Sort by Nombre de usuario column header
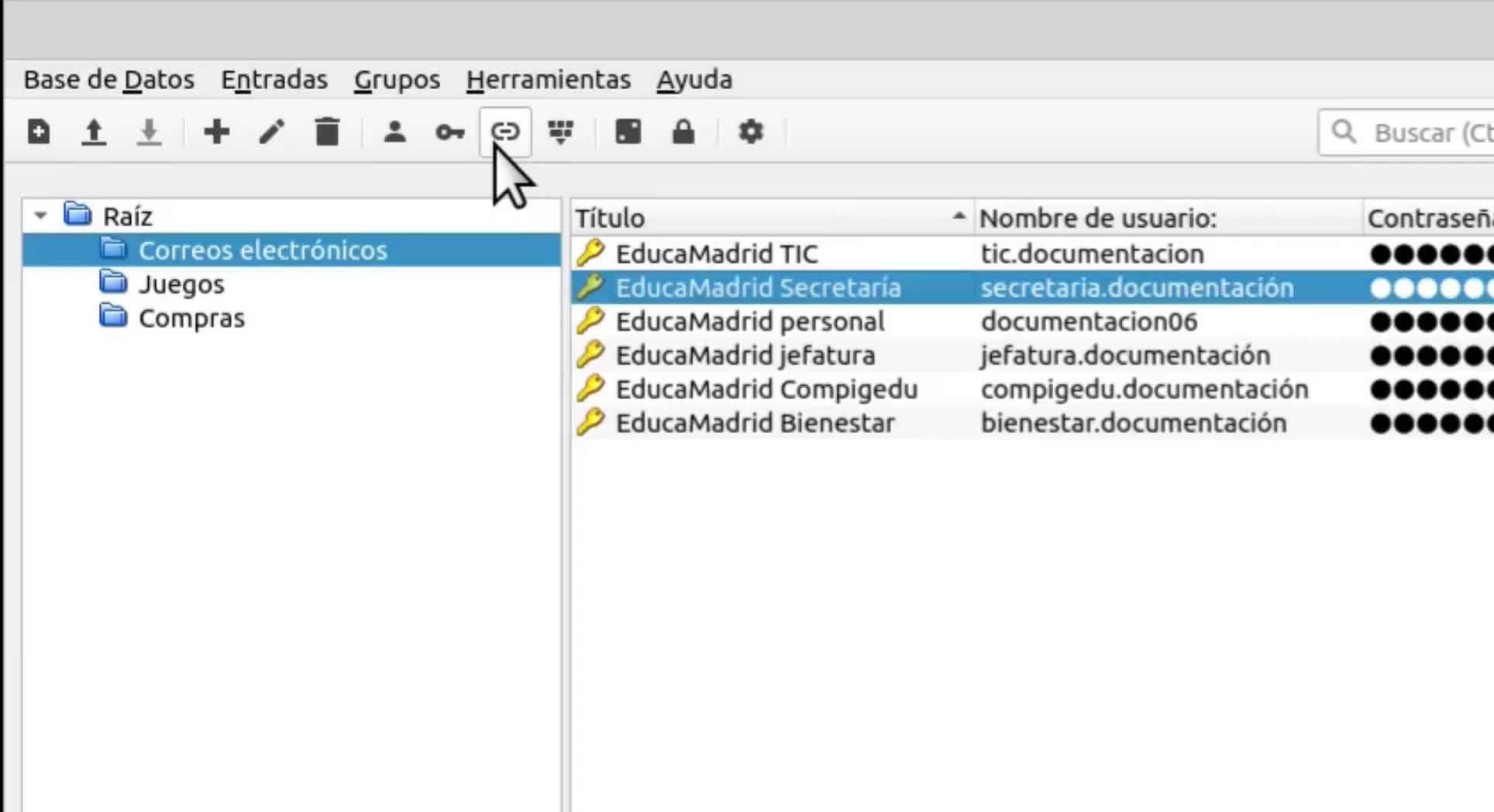1494x812 pixels. 1169,218
